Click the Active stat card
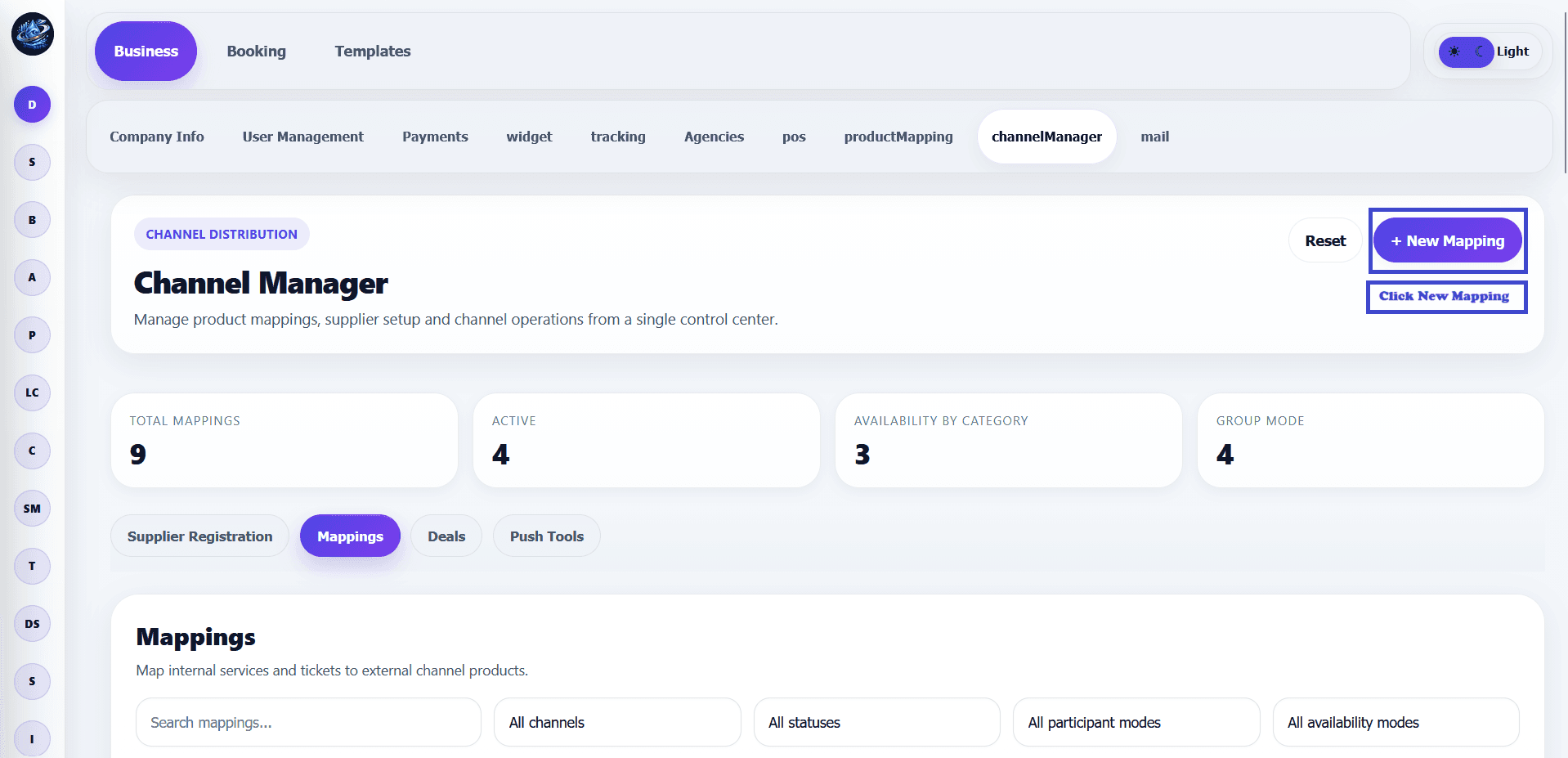Image resolution: width=1568 pixels, height=758 pixels. click(647, 441)
